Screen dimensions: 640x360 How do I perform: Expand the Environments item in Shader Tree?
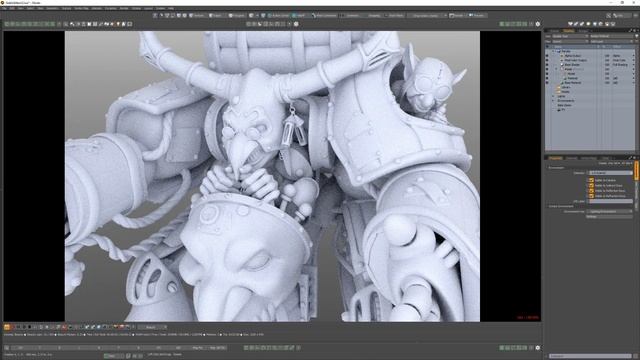click(x=553, y=101)
